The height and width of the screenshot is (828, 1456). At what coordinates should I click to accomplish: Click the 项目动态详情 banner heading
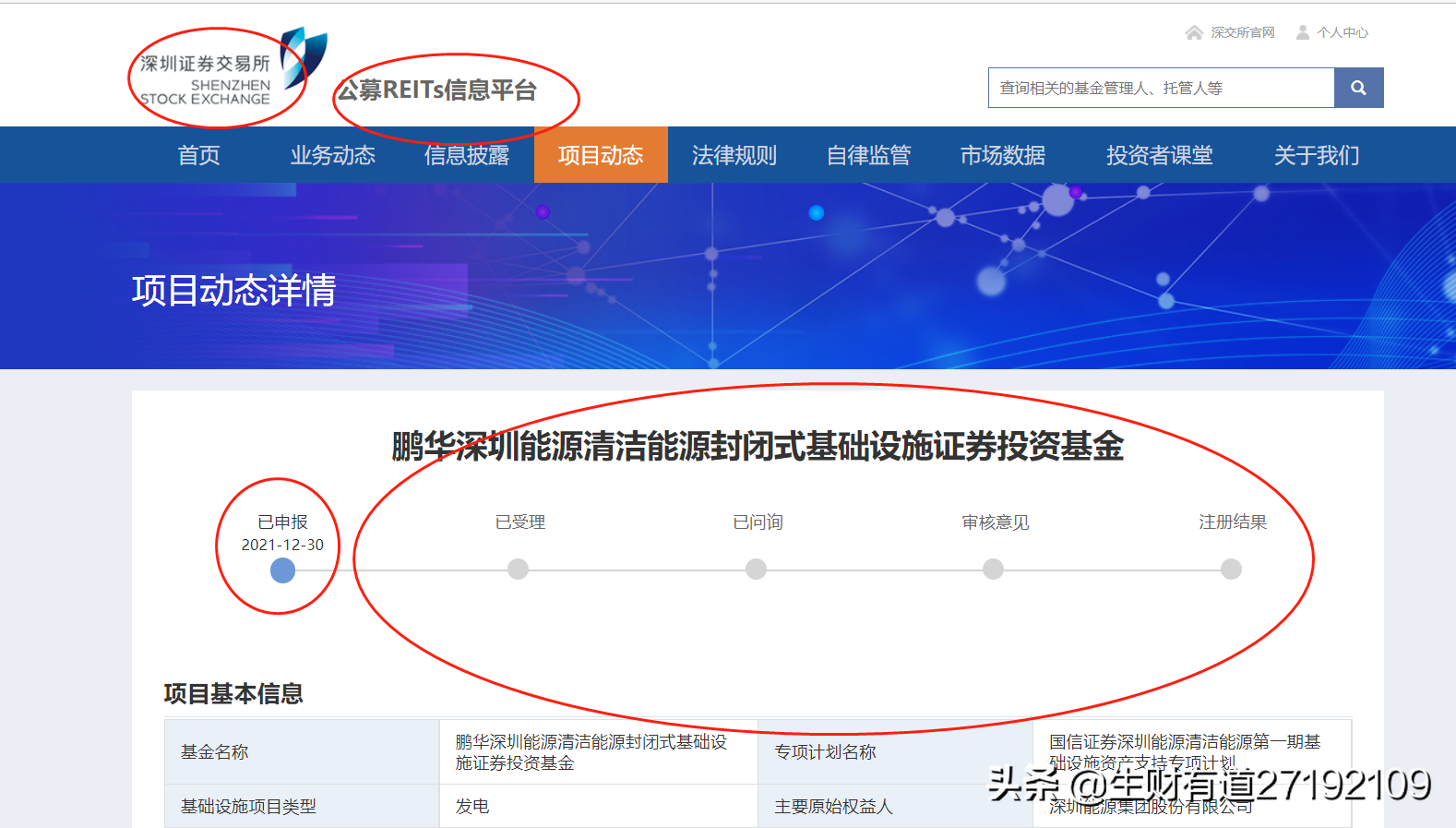tap(233, 291)
